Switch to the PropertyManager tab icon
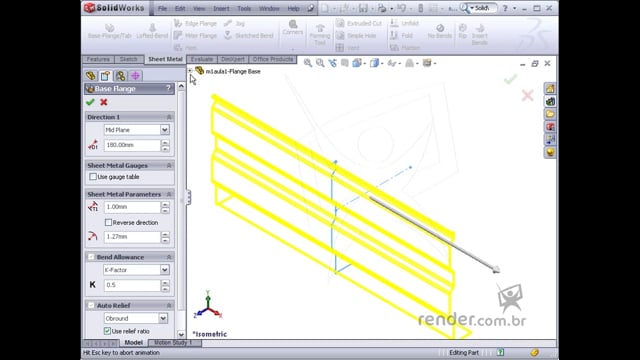Screen dimensions: 640x360 105,76
